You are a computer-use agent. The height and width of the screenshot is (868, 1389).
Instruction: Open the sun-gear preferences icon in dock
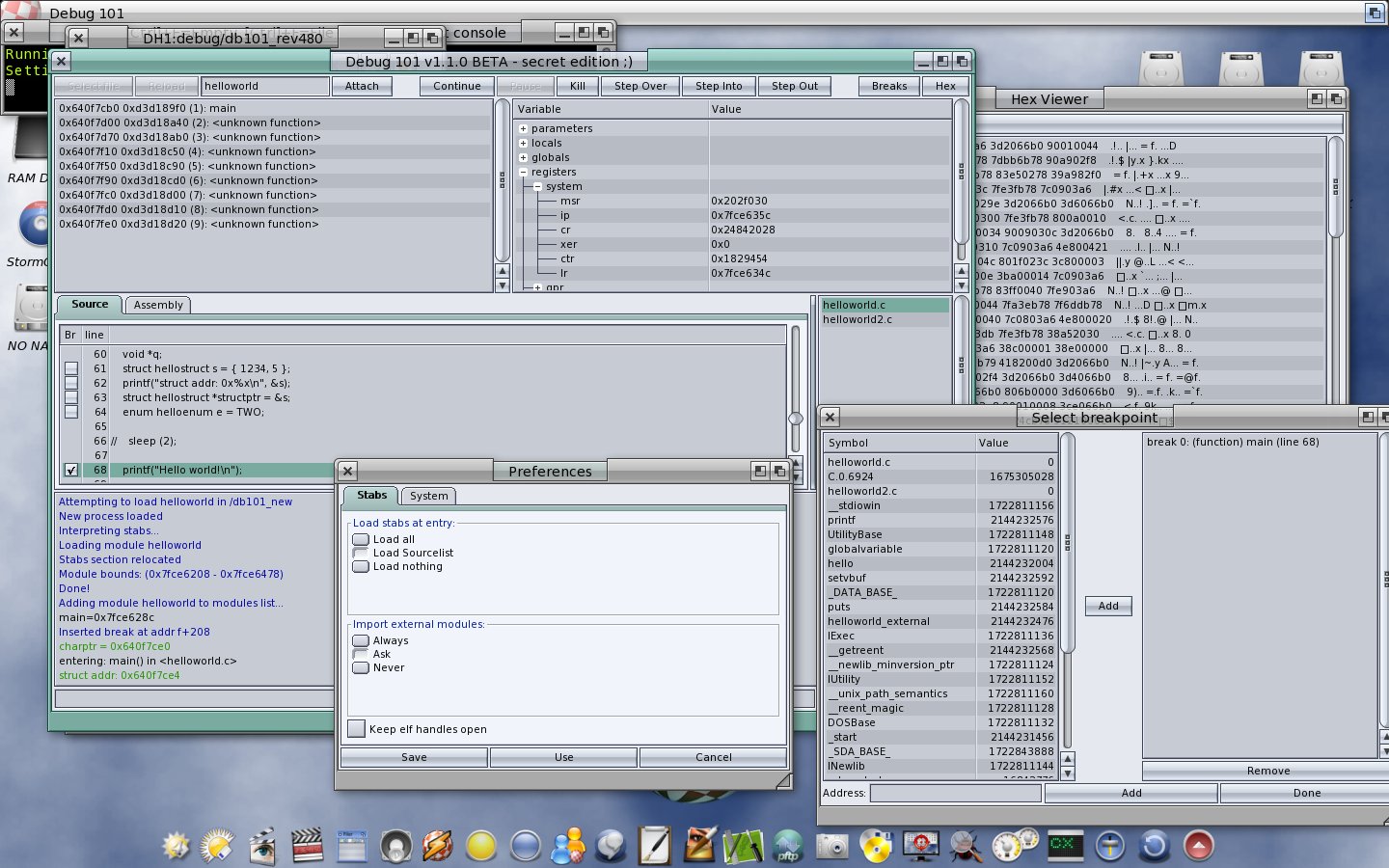pos(177,846)
